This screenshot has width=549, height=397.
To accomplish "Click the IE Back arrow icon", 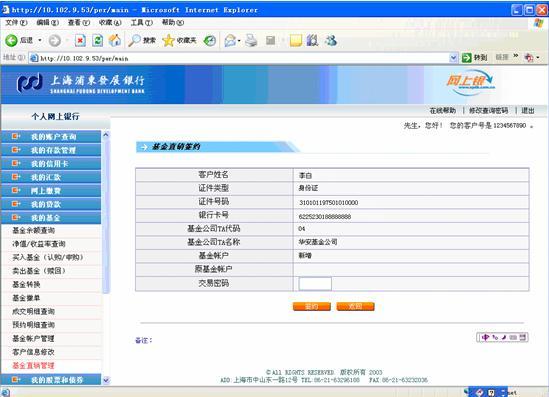I will point(11,41).
